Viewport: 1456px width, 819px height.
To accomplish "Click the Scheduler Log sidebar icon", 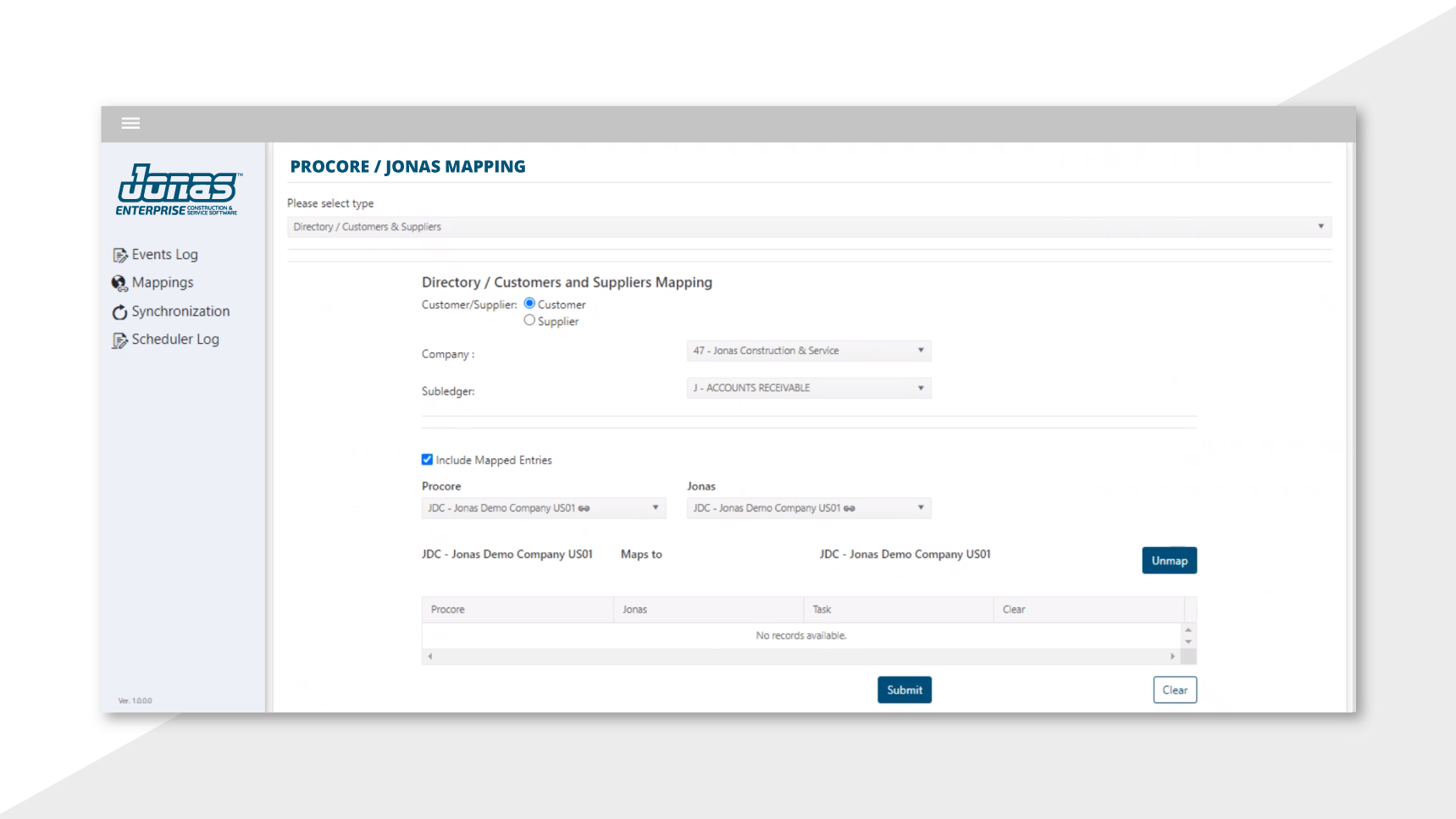I will [x=119, y=340].
